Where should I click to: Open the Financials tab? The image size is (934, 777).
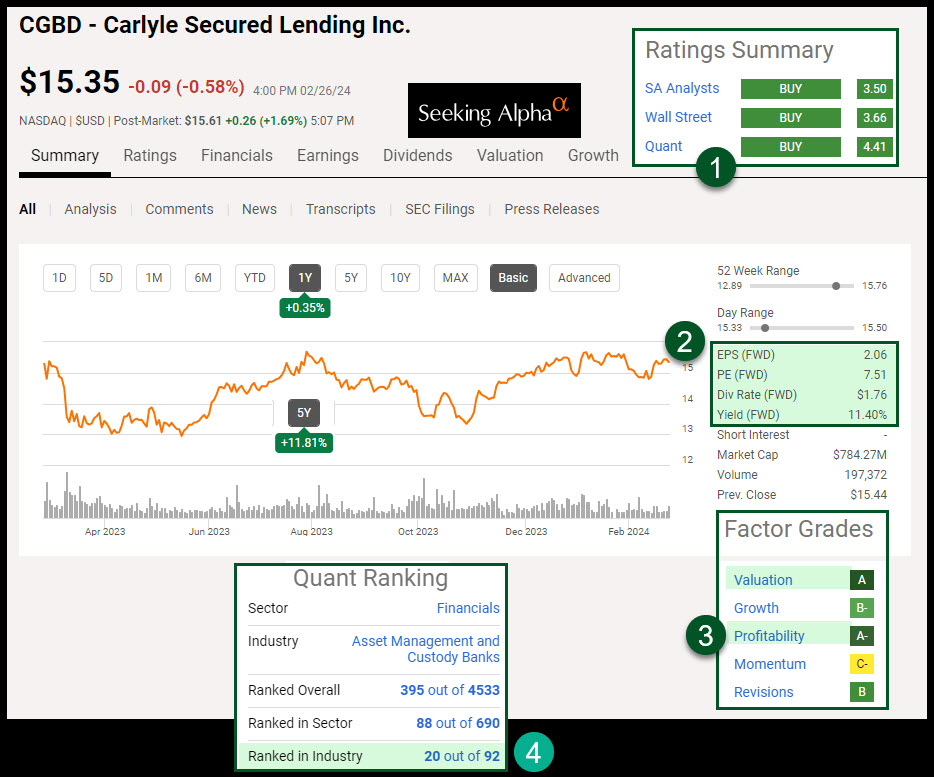(237, 156)
